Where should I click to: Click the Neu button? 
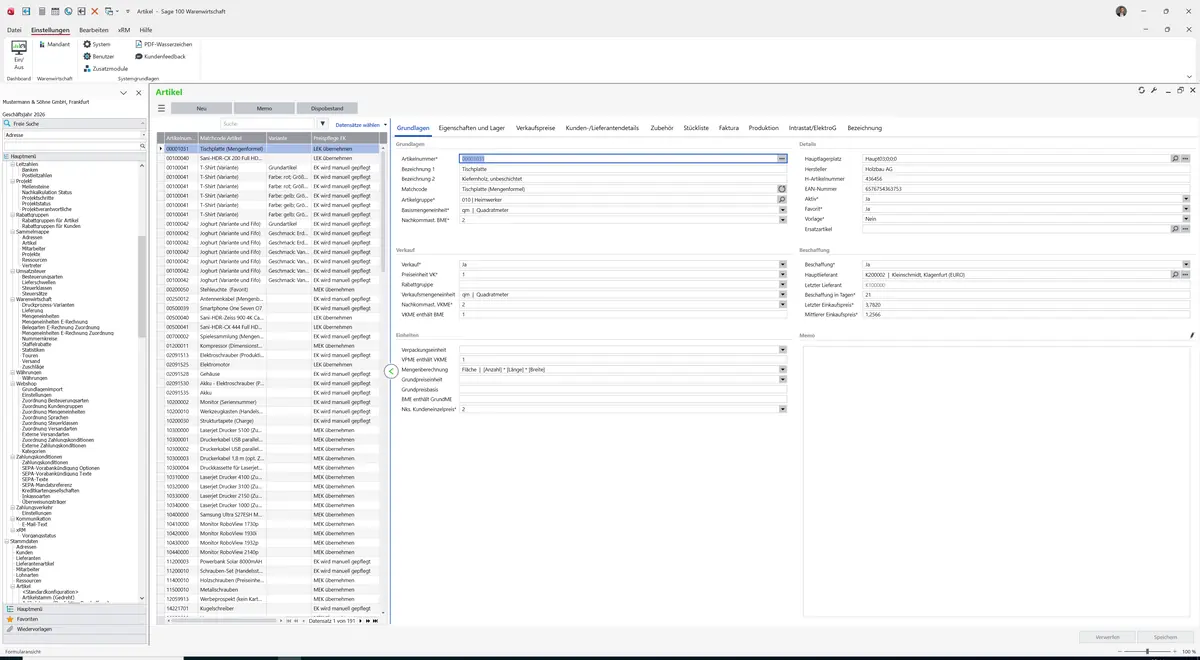click(201, 108)
